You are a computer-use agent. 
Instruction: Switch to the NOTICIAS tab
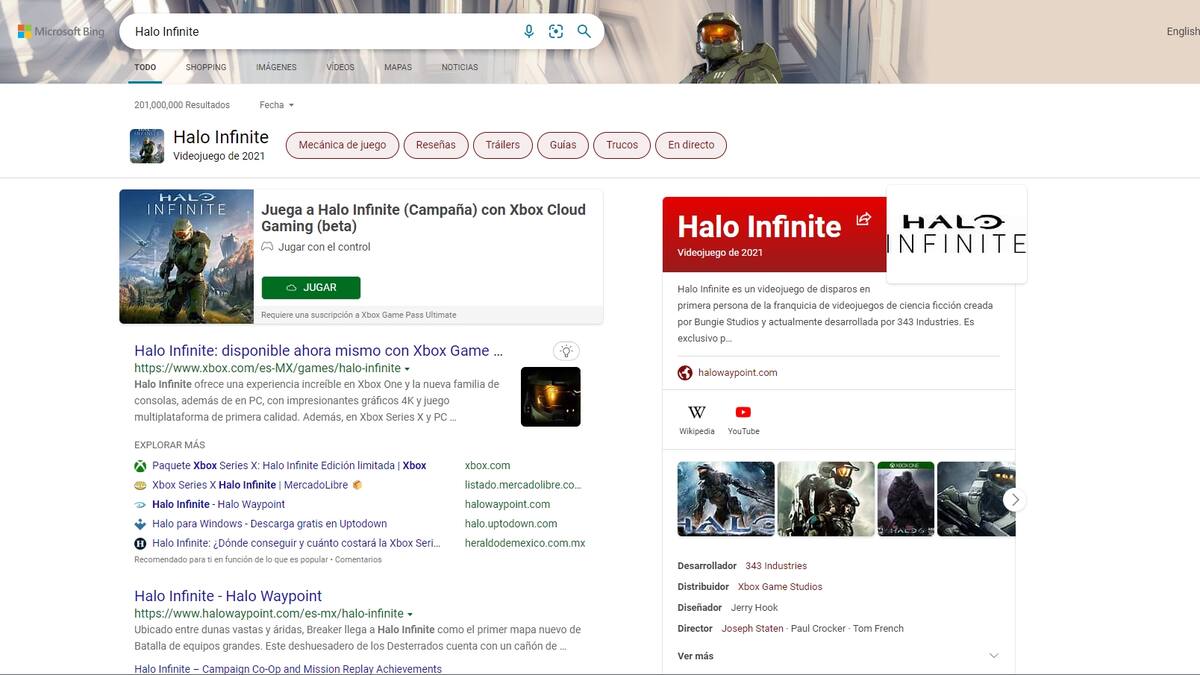click(x=460, y=68)
